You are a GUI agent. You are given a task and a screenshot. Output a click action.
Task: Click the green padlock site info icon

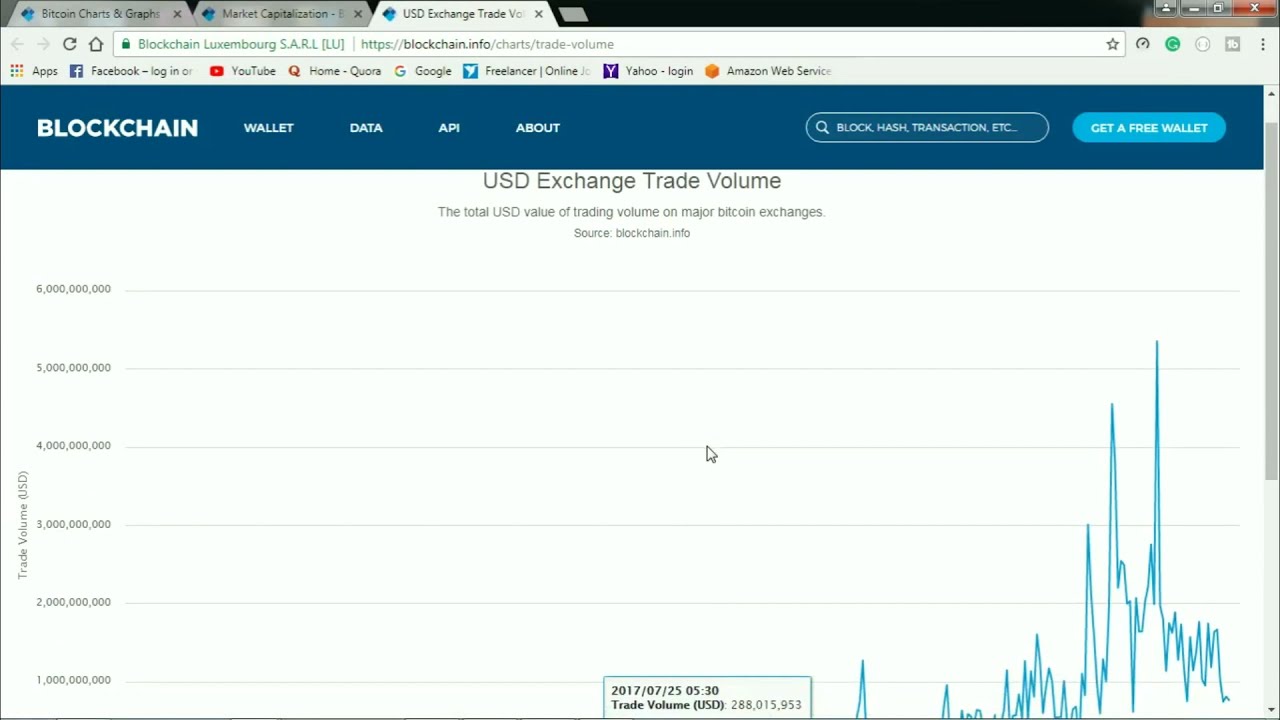click(x=125, y=44)
